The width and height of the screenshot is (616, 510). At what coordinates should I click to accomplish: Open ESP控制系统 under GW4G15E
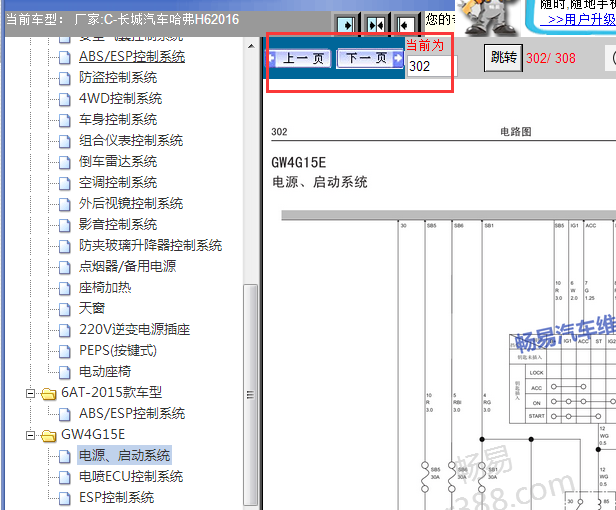117,498
